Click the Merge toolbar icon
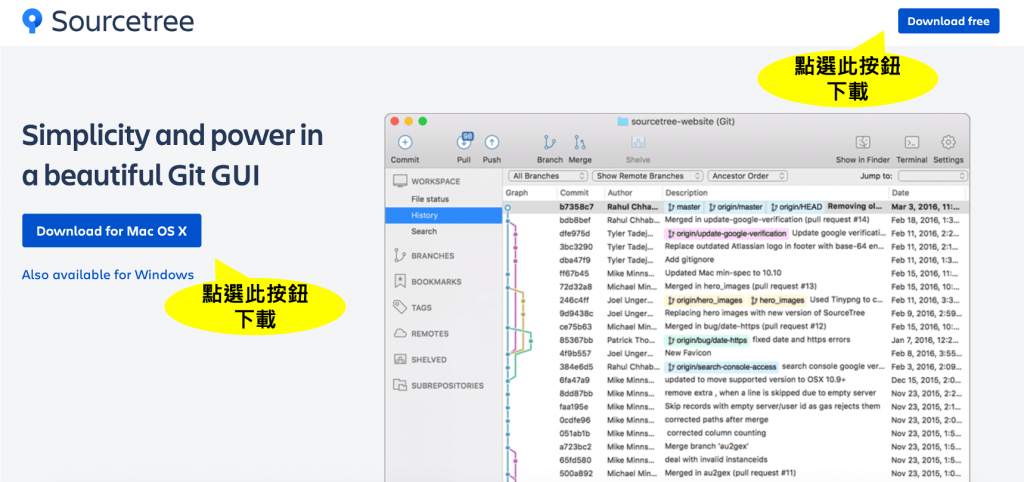 point(580,142)
